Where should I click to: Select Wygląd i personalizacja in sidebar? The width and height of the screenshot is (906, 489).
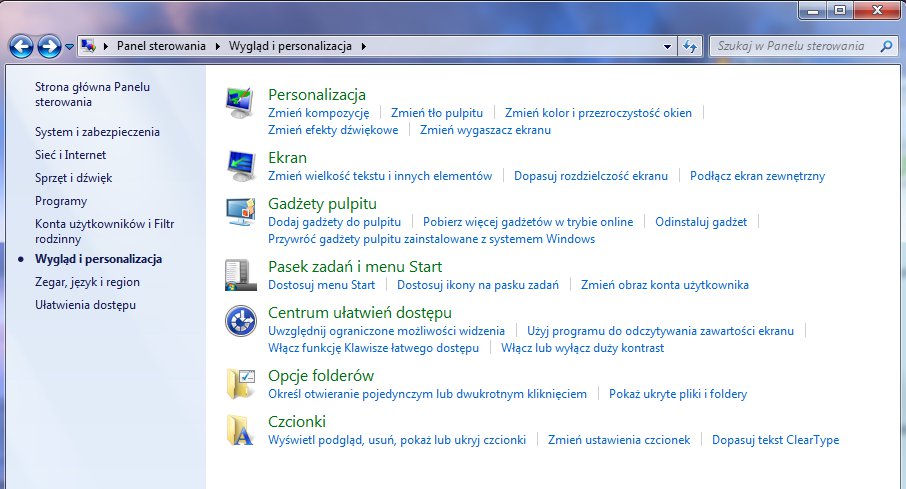tap(98, 259)
